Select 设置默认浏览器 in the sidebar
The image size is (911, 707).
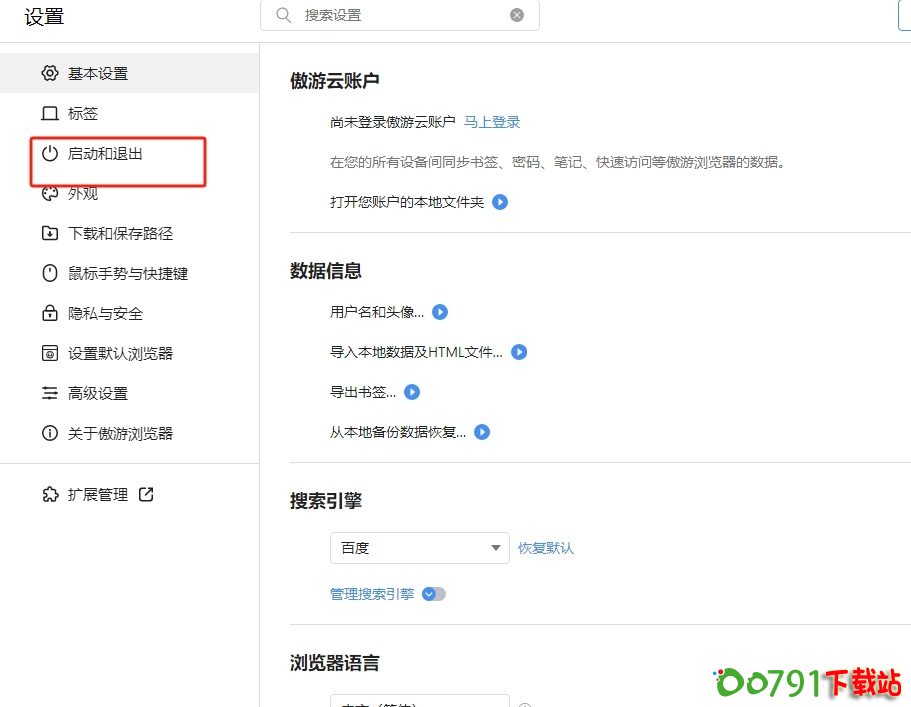[120, 354]
